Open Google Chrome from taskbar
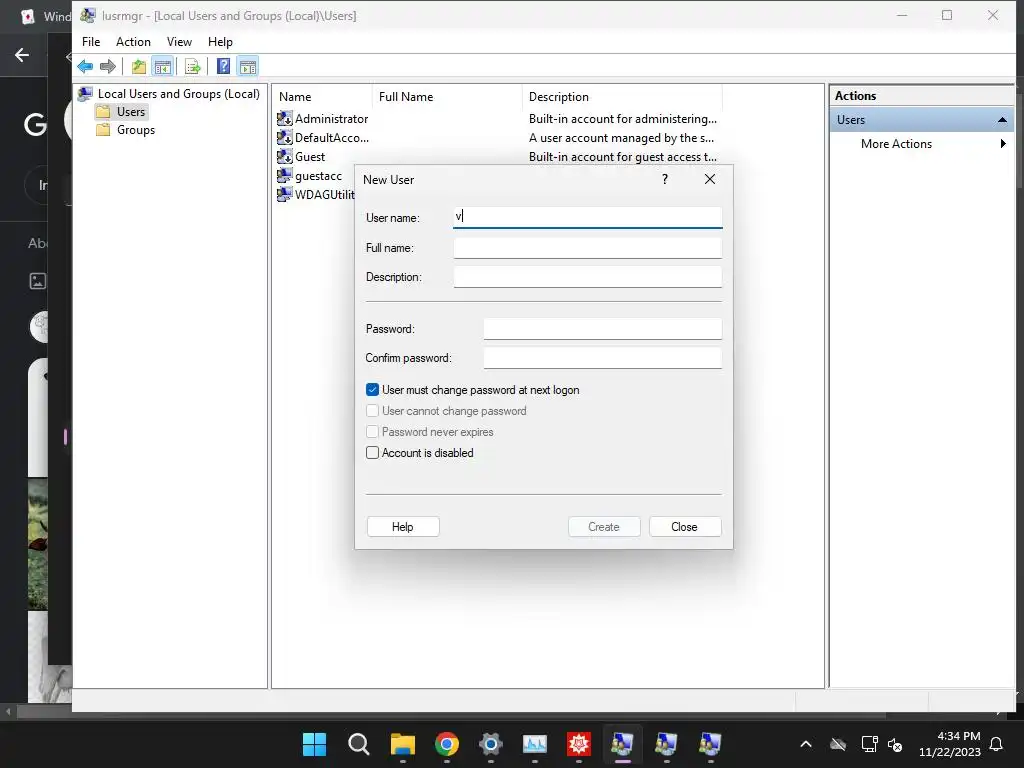This screenshot has height=768, width=1024. point(447,743)
